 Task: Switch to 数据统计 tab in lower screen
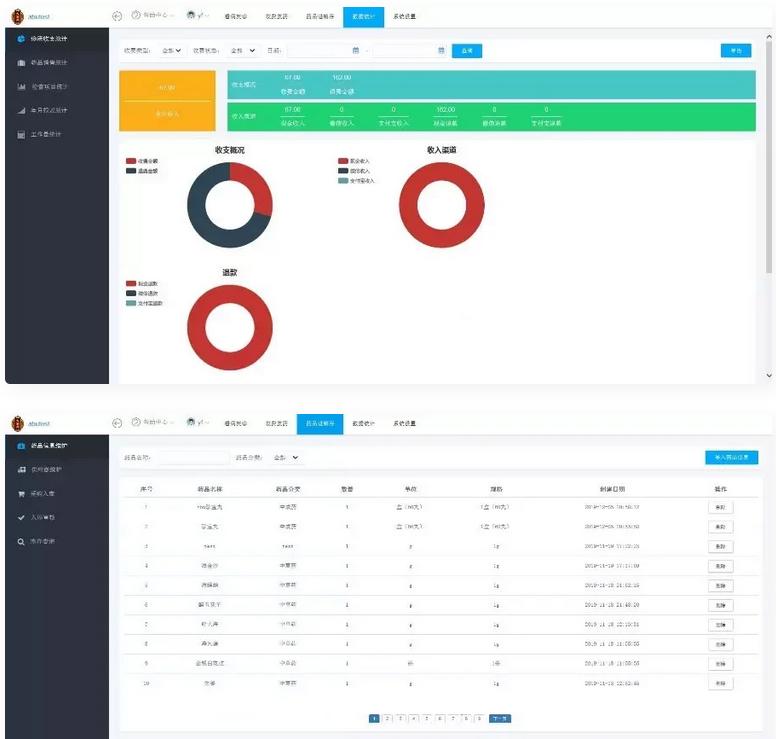click(x=363, y=423)
